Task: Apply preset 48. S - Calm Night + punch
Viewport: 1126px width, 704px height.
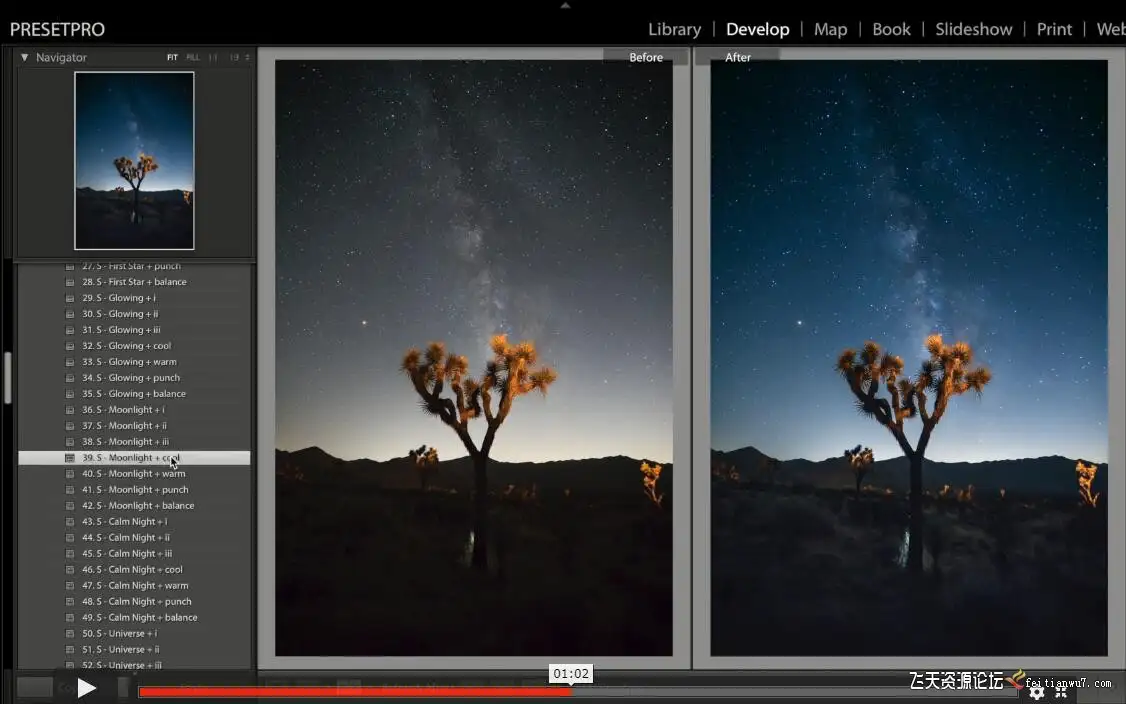Action: (134, 602)
